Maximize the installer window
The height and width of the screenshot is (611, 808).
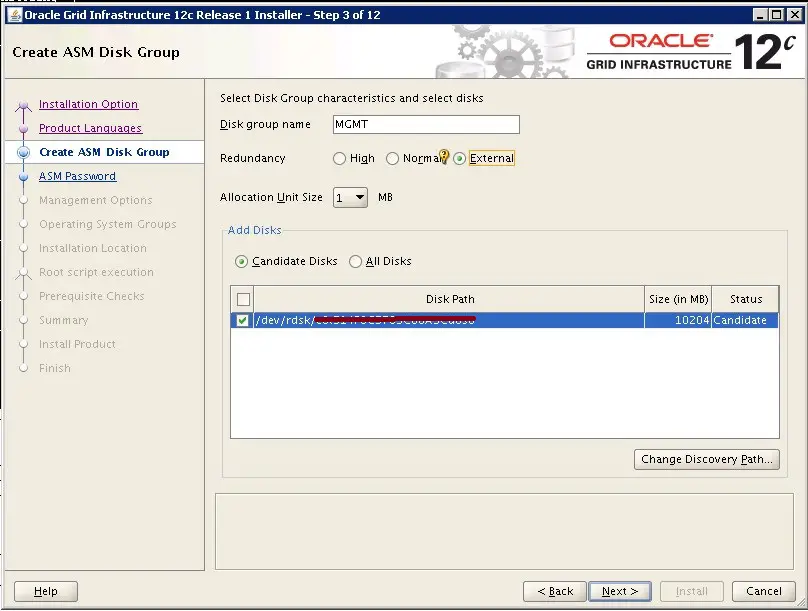(x=777, y=15)
